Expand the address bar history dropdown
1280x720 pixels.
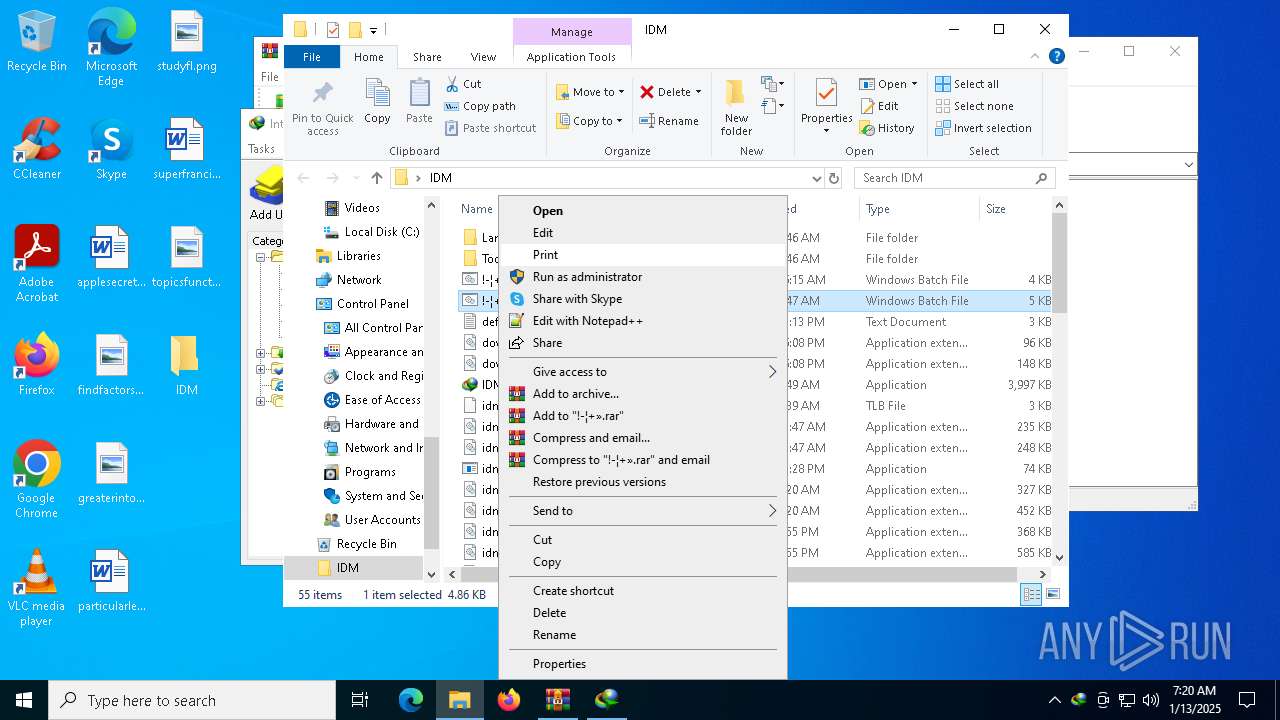816,178
